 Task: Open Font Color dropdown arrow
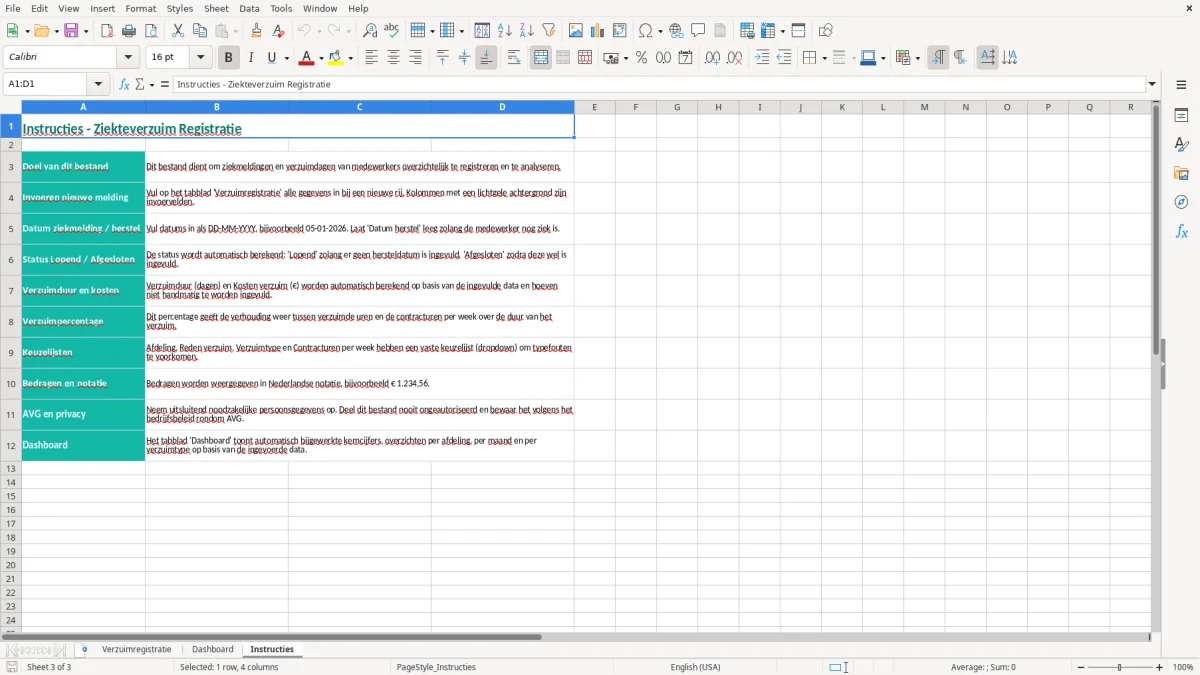320,58
